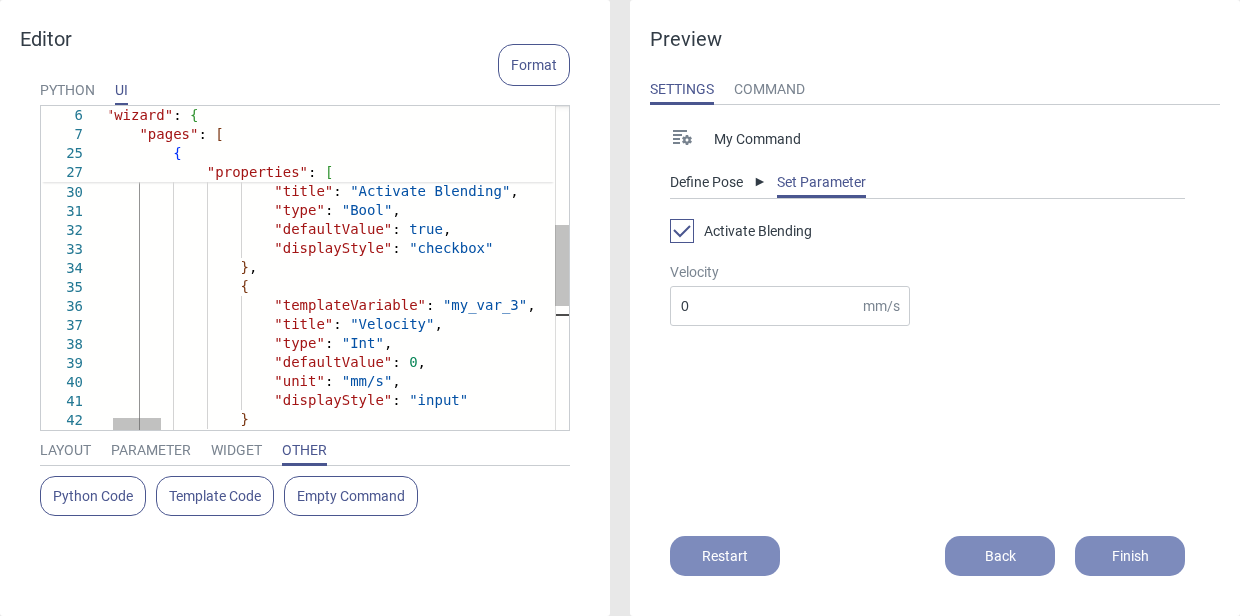
Task: Toggle the Activate Blending checkbox
Action: click(682, 231)
